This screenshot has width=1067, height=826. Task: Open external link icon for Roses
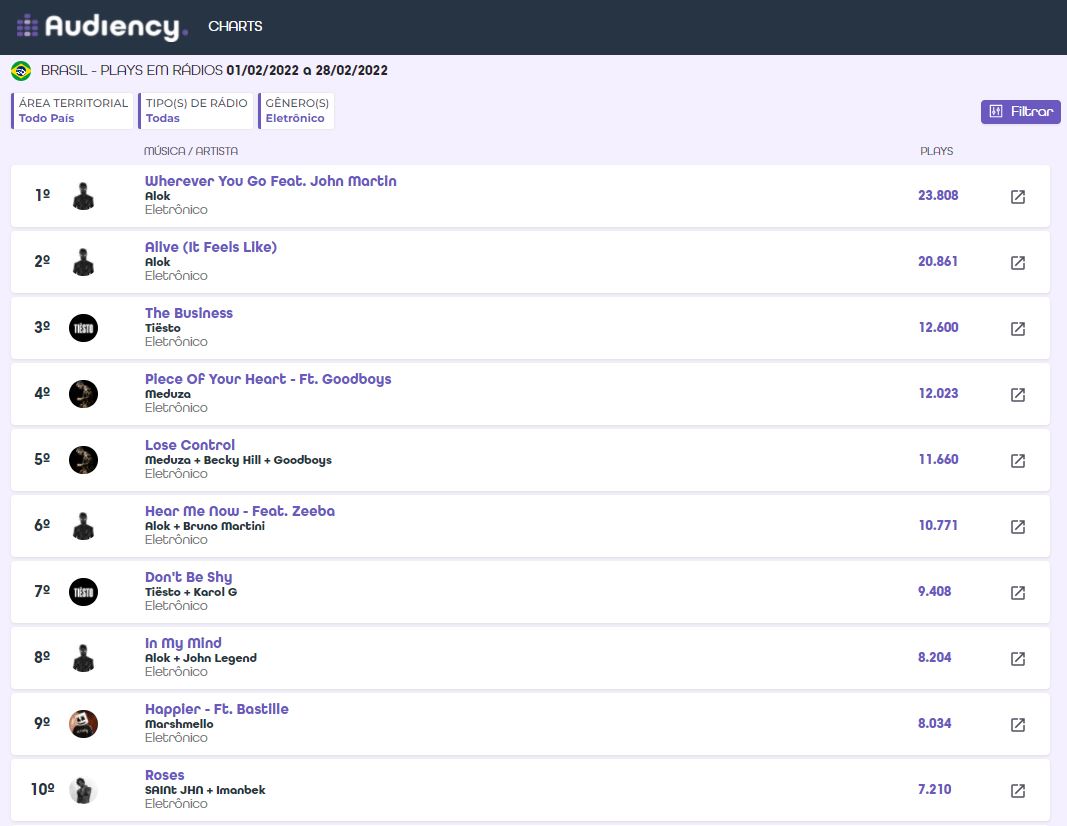[1017, 791]
